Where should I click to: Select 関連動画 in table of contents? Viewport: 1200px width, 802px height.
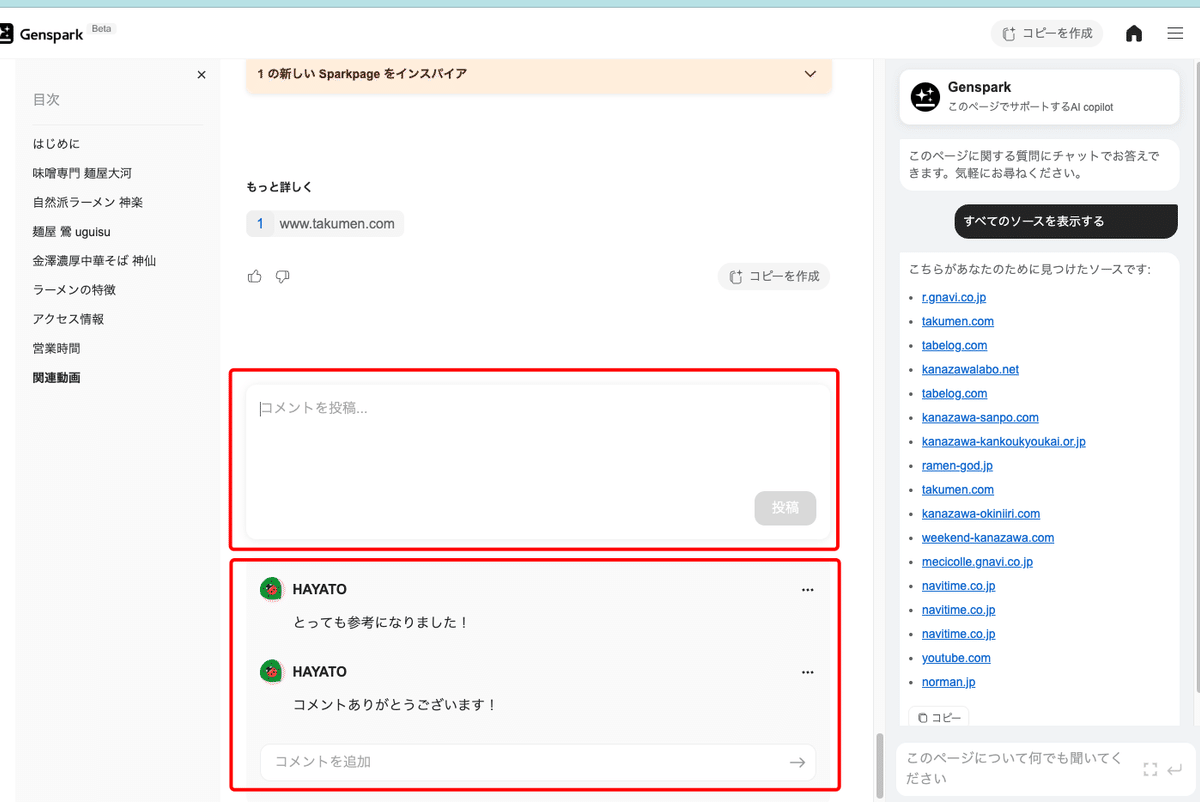tap(56, 378)
